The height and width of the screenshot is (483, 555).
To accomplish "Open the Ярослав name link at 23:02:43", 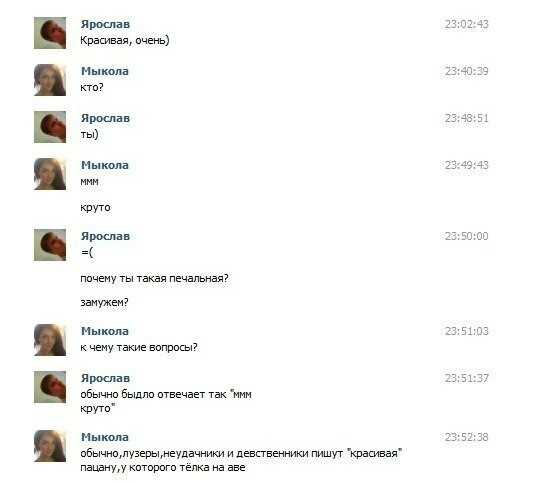I will [x=105, y=24].
